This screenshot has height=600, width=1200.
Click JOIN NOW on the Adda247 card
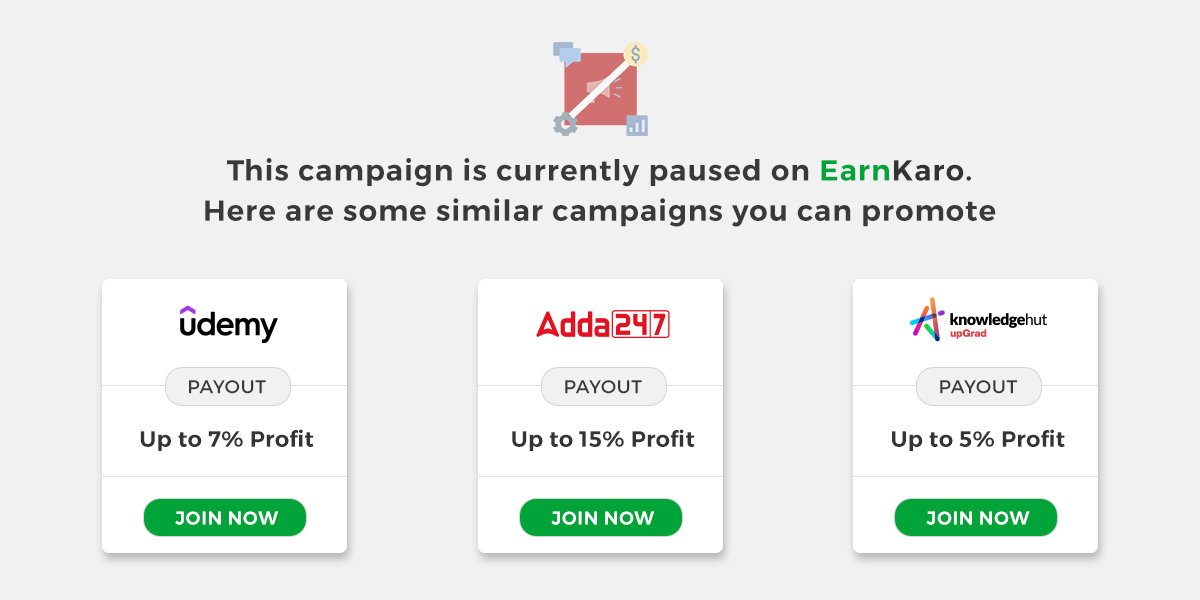coord(600,517)
